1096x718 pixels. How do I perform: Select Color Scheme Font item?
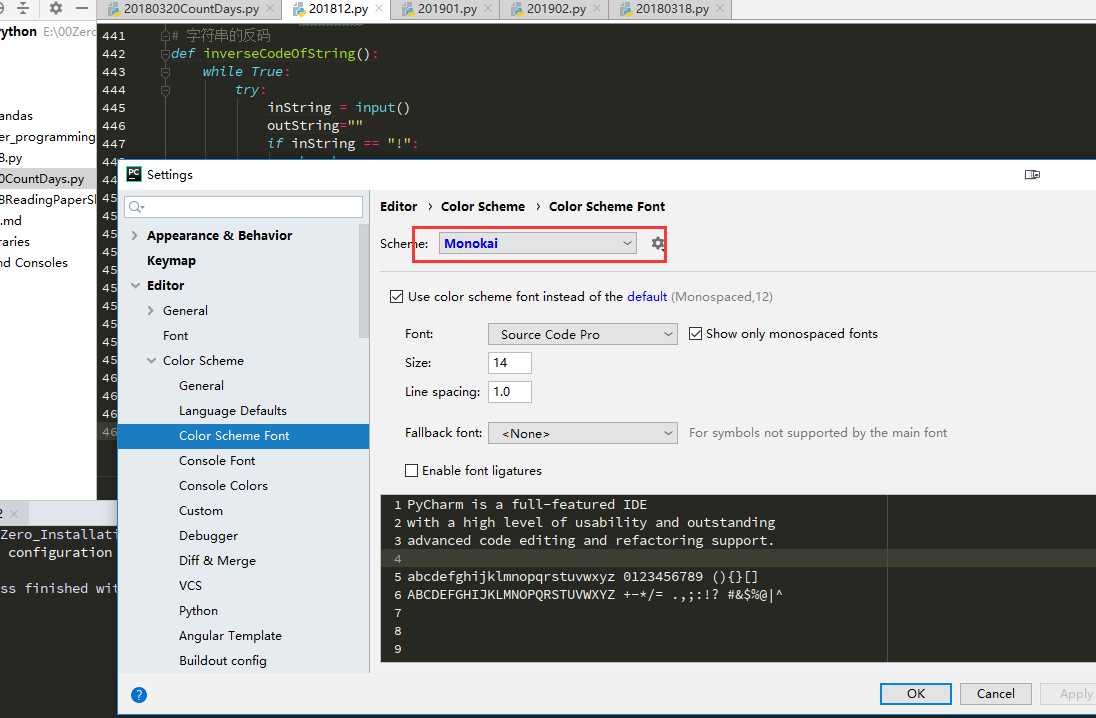(243, 436)
